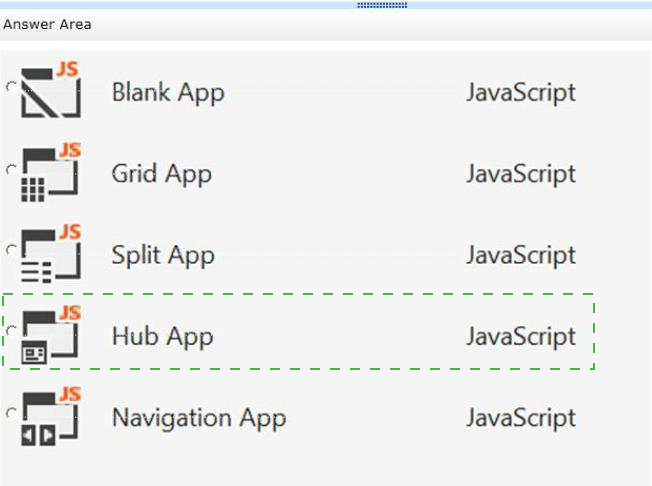
Task: Select the Hub App radio button
Action: 12,331
